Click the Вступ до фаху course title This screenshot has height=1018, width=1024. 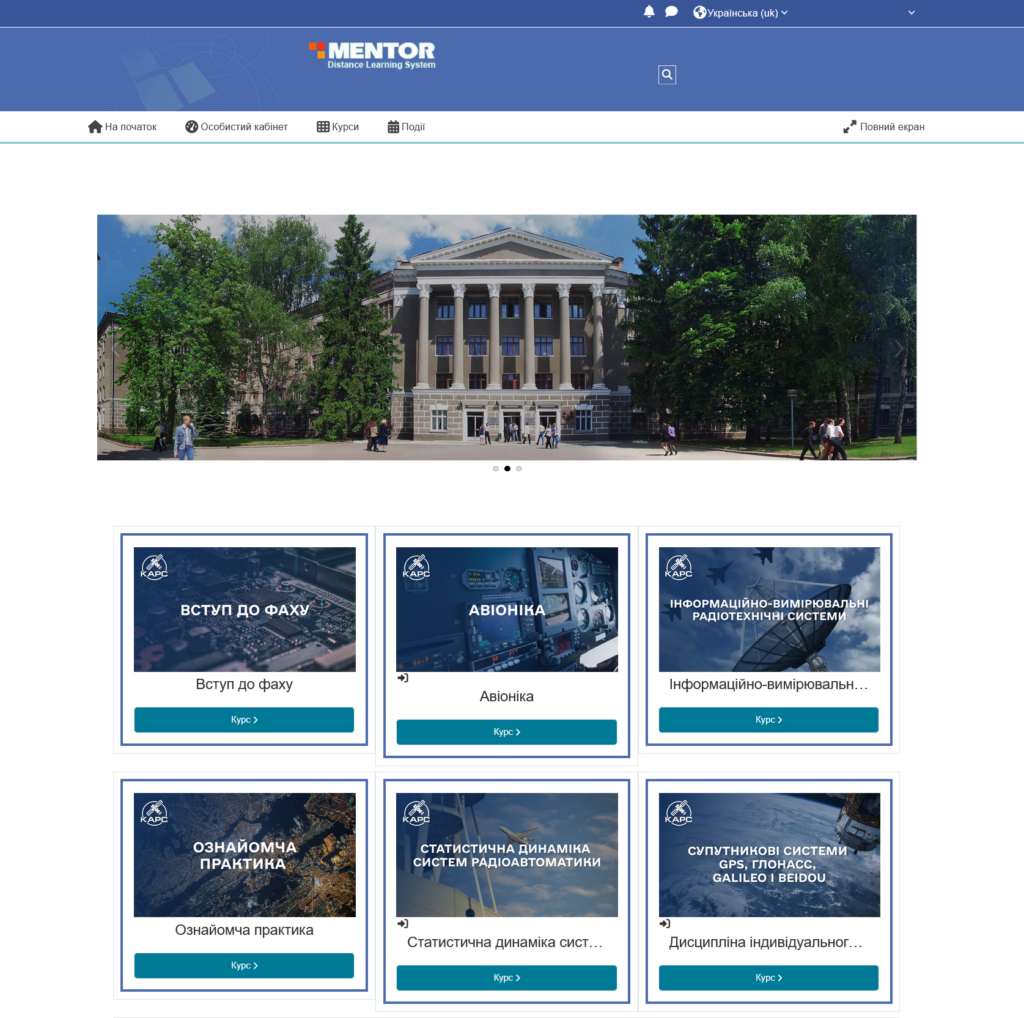click(244, 684)
